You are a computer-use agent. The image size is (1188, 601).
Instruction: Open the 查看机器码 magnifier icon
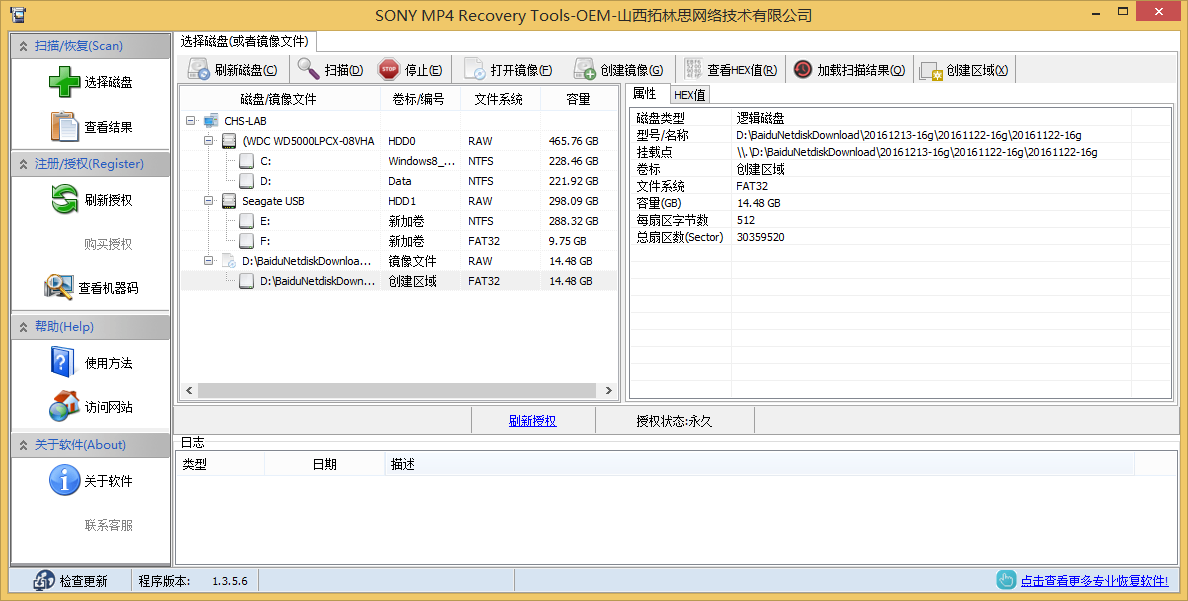[x=58, y=287]
